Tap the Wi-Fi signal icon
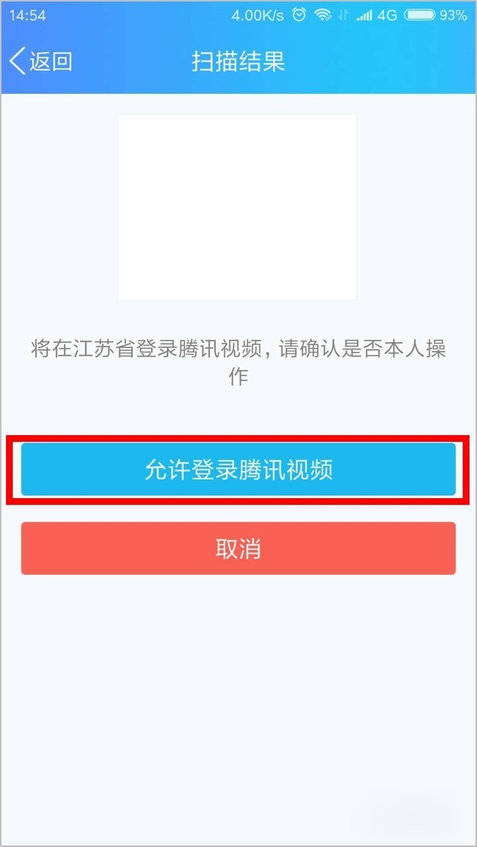Screen dimensions: 477x847 click(x=323, y=15)
